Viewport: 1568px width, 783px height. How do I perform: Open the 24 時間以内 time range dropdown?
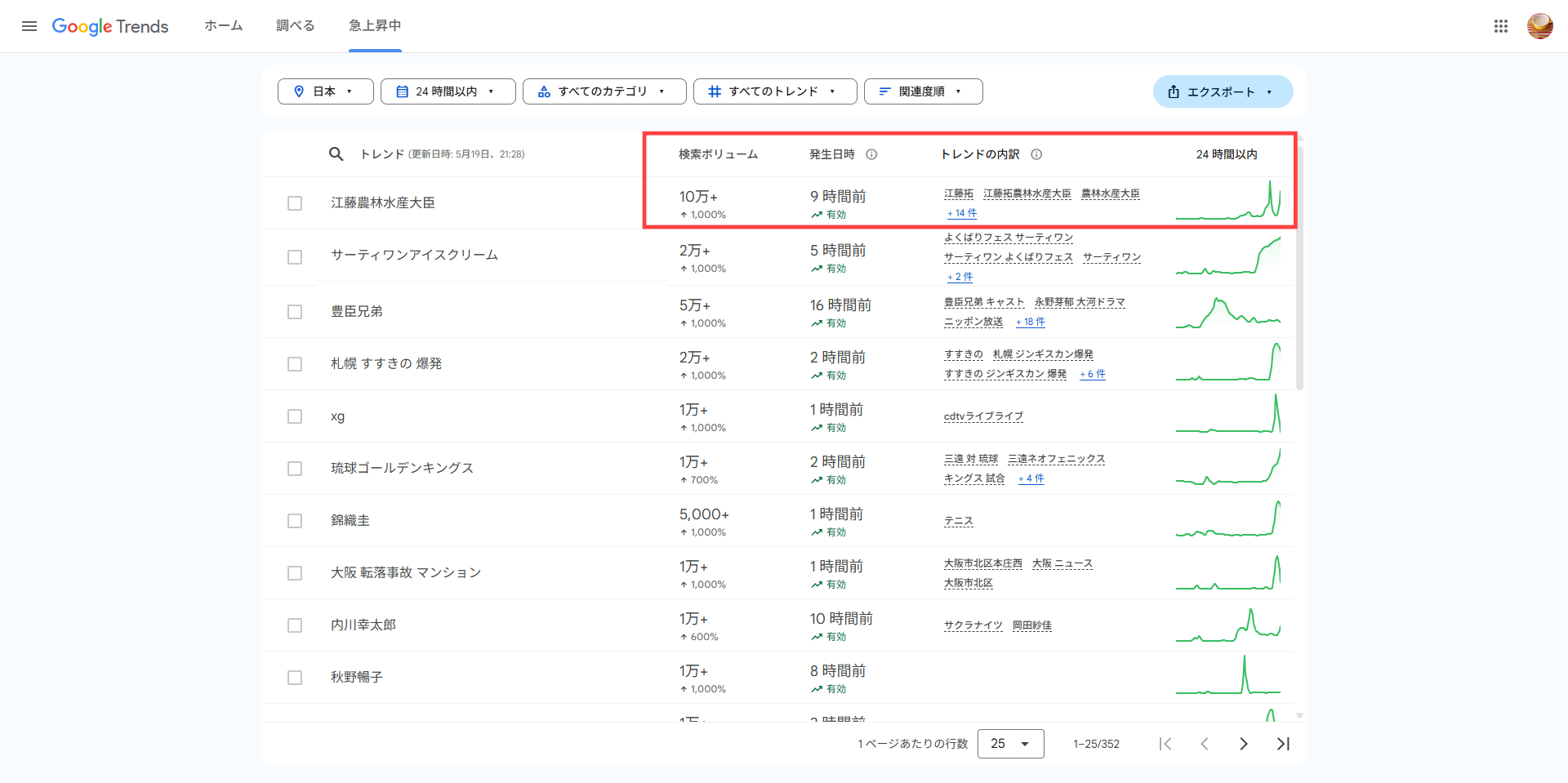click(448, 91)
